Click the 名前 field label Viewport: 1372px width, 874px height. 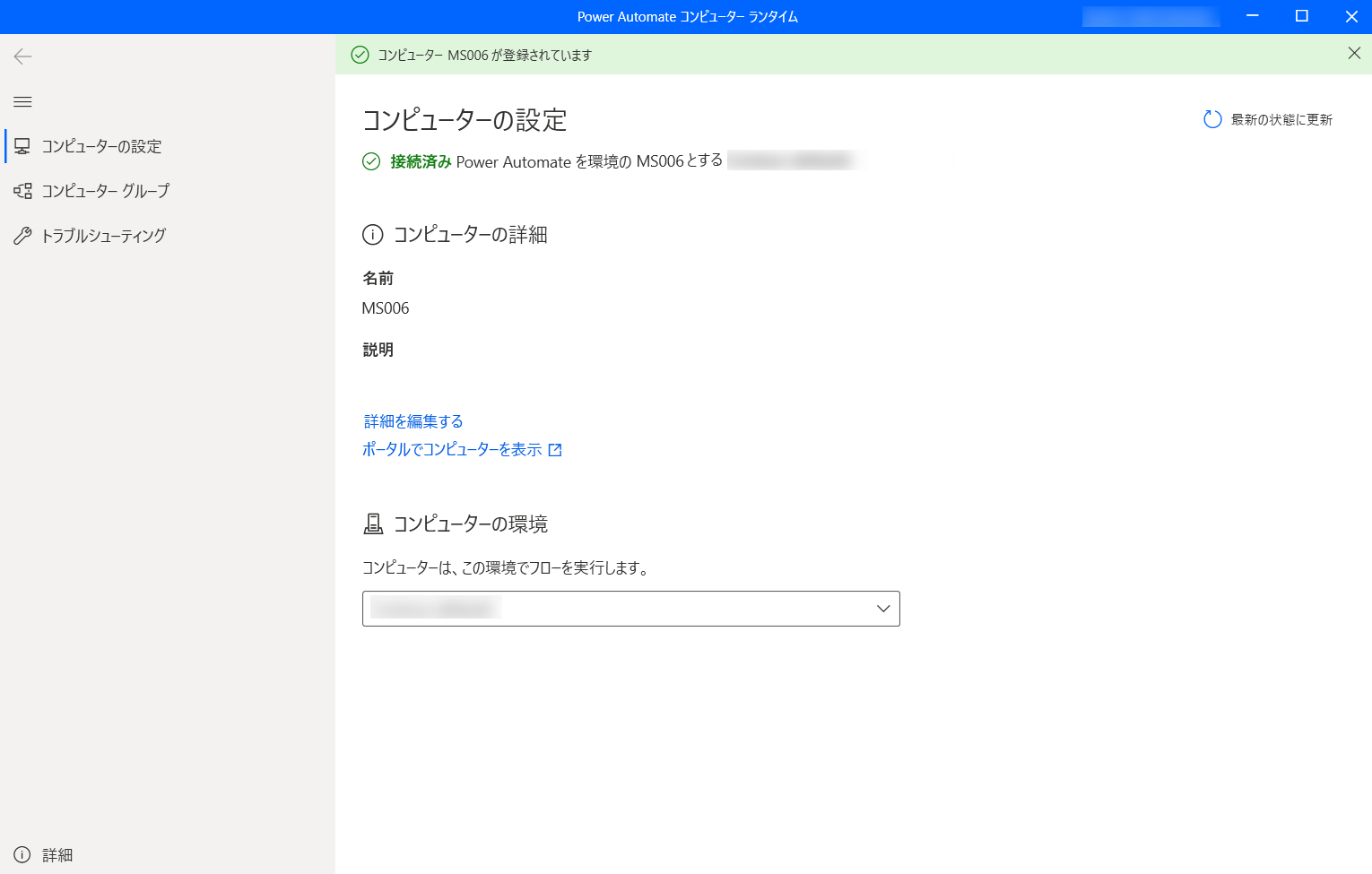378,279
